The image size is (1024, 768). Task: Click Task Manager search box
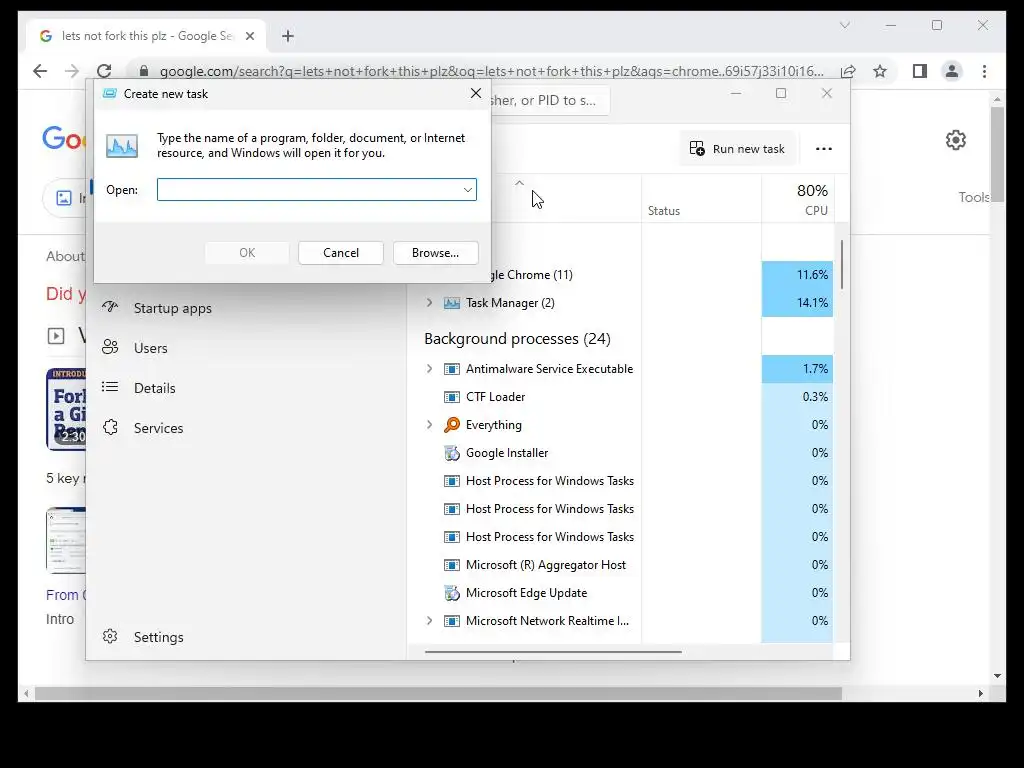pos(550,101)
